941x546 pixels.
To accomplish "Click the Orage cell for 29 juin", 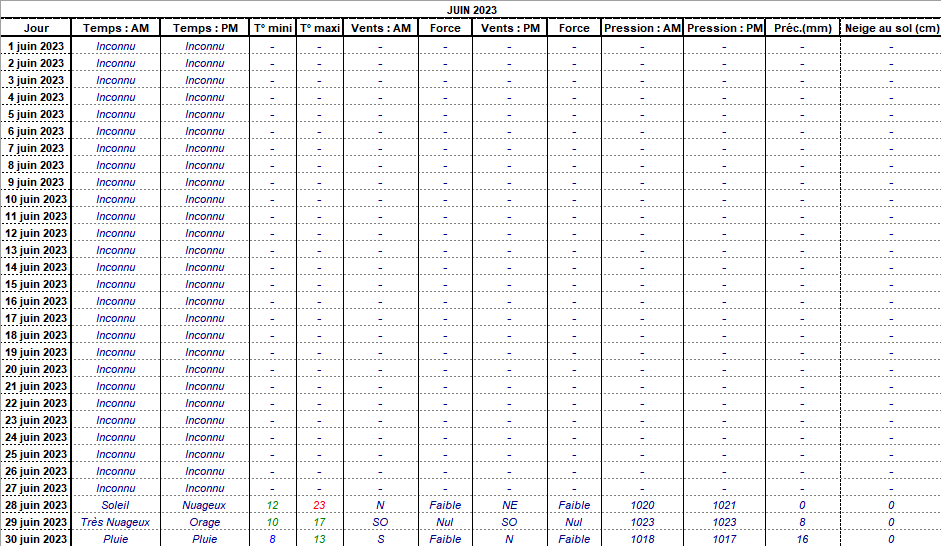I will (x=205, y=522).
